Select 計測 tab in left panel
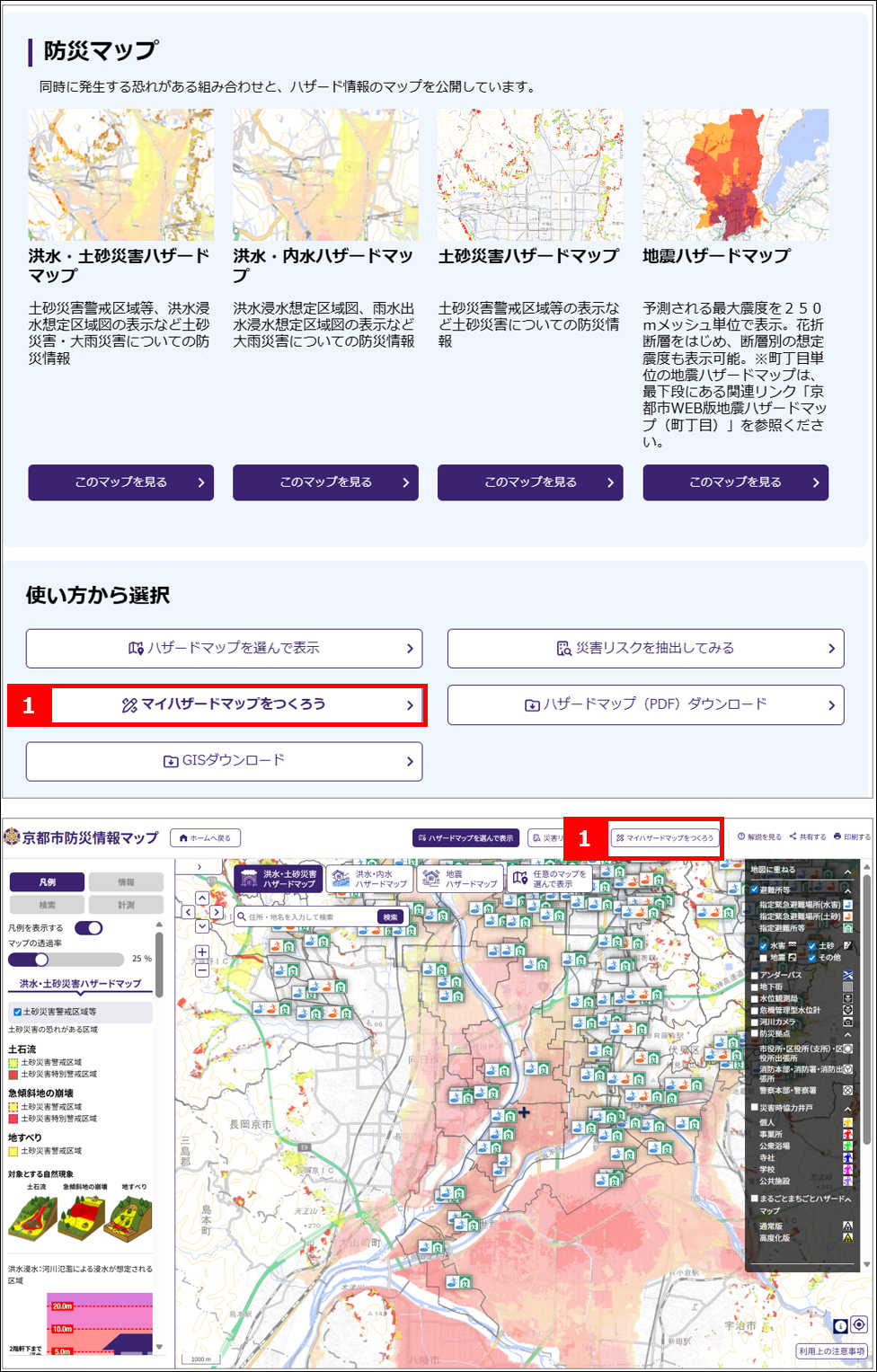The image size is (877, 1372). pos(126,905)
